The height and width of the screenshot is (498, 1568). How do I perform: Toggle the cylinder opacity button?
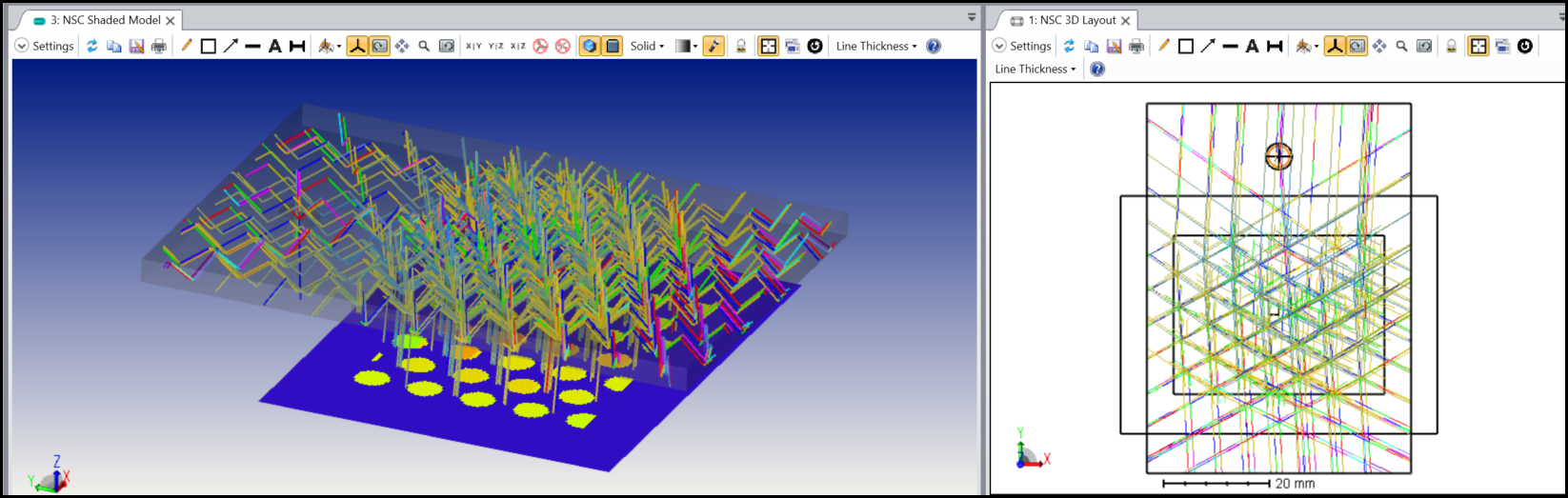pos(612,46)
